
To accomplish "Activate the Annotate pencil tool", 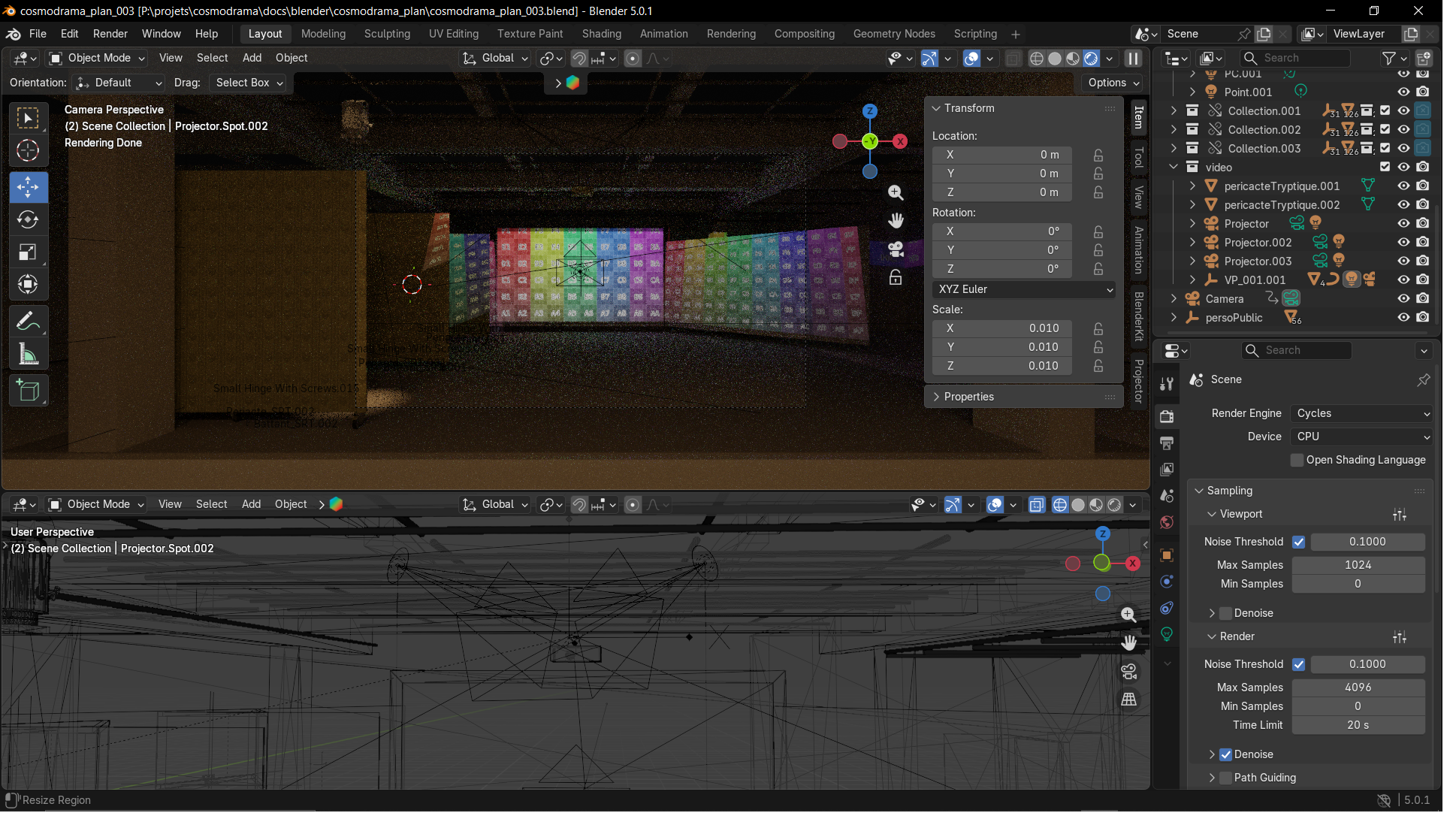I will pos(28,322).
